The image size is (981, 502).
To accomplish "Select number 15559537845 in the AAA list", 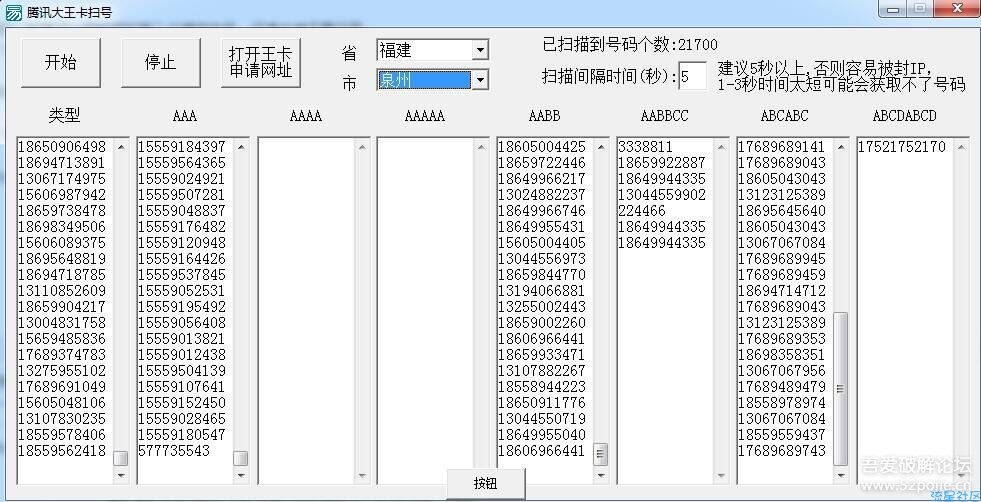I will pyautogui.click(x=182, y=275).
